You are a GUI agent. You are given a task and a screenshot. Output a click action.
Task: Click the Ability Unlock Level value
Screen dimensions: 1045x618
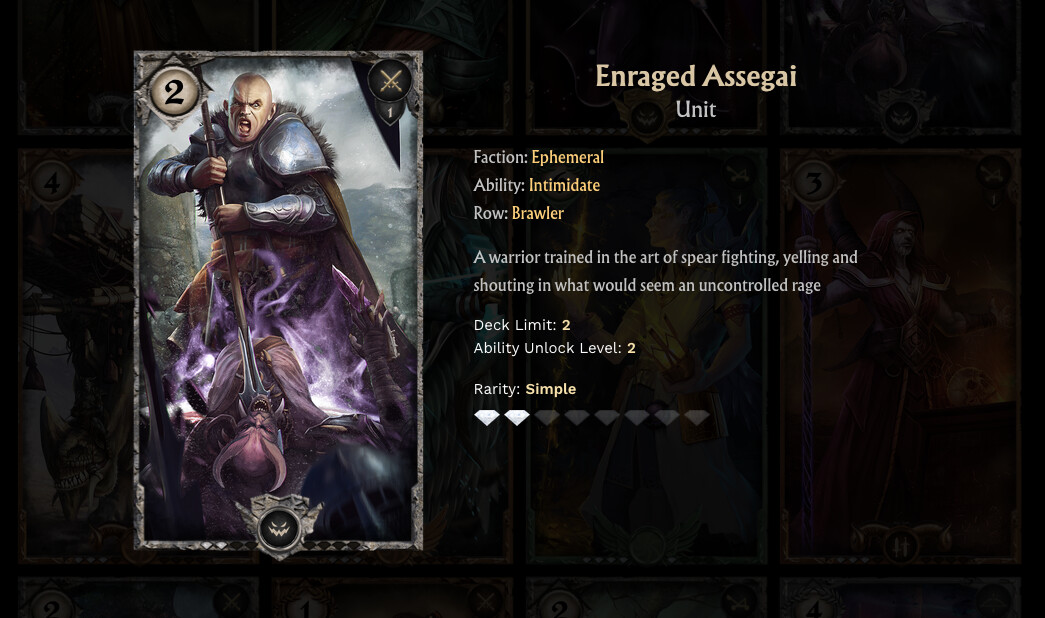point(631,348)
